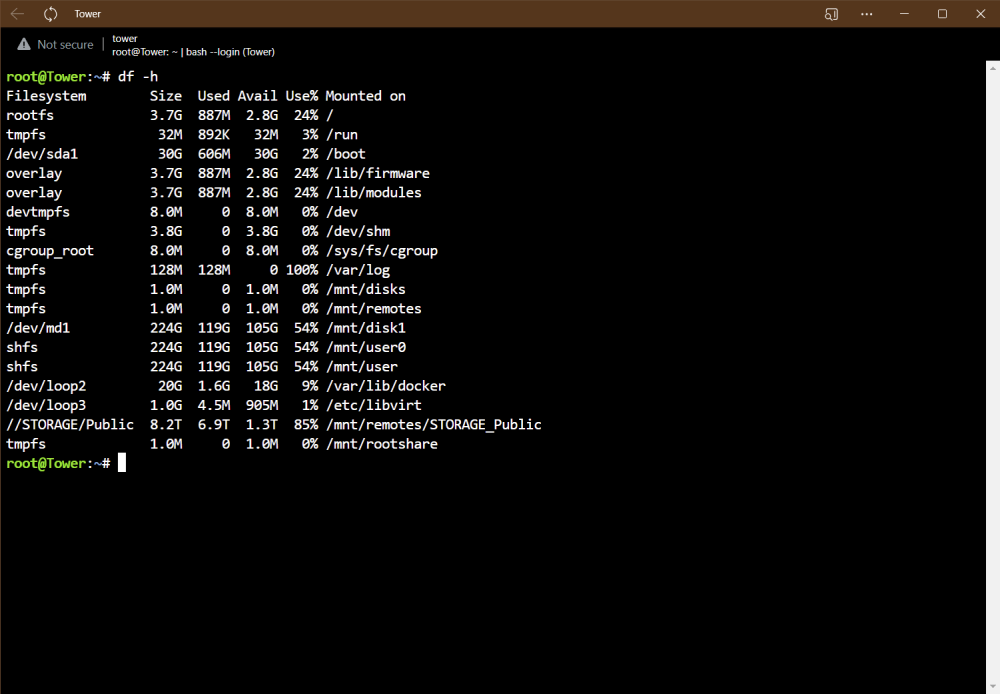
Task: Click the '100%' usage value
Action: click(302, 270)
